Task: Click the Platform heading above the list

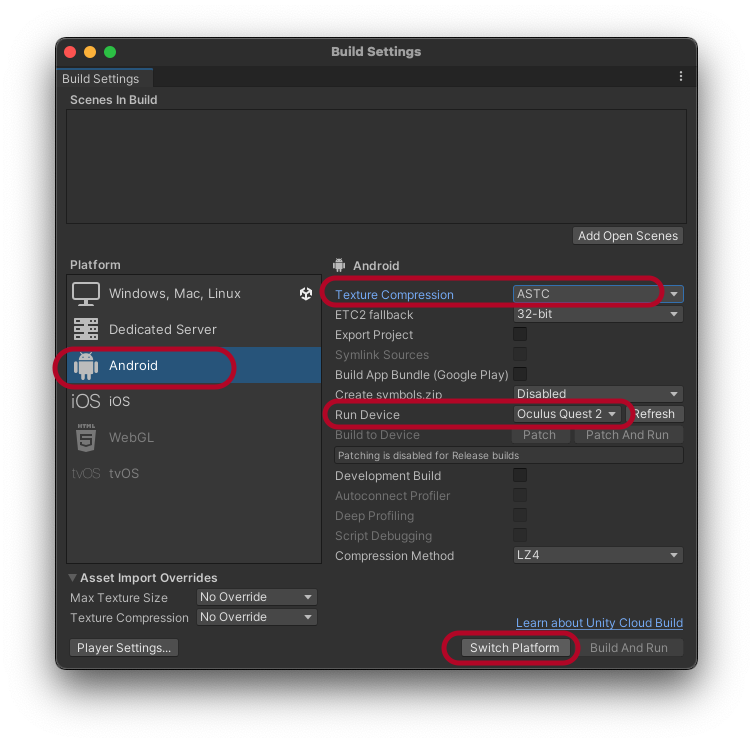Action: (x=95, y=265)
